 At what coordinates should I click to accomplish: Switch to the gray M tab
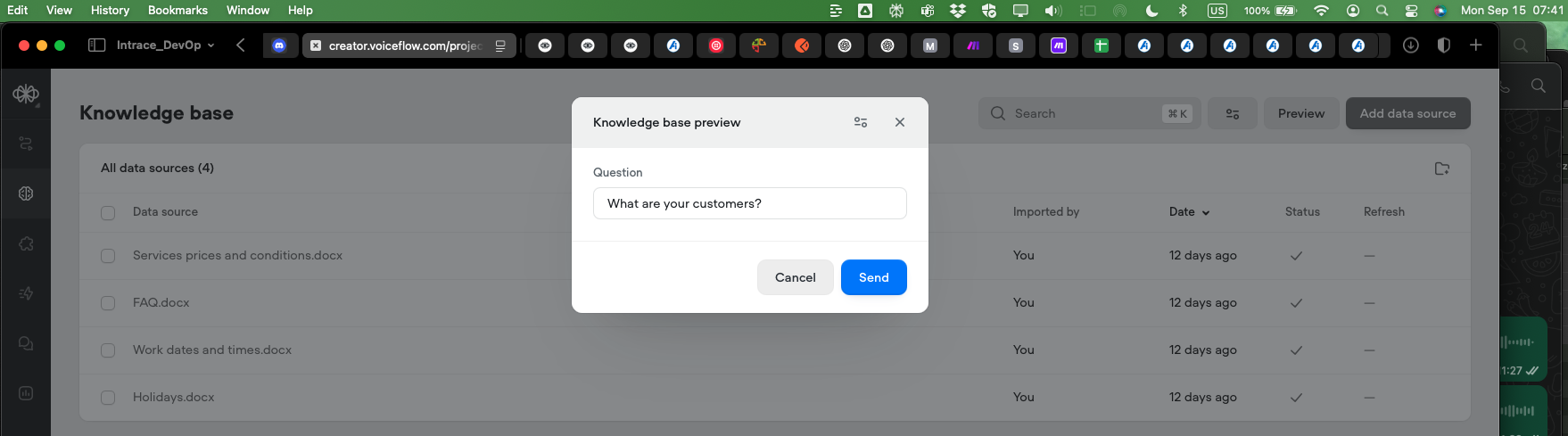[x=930, y=45]
